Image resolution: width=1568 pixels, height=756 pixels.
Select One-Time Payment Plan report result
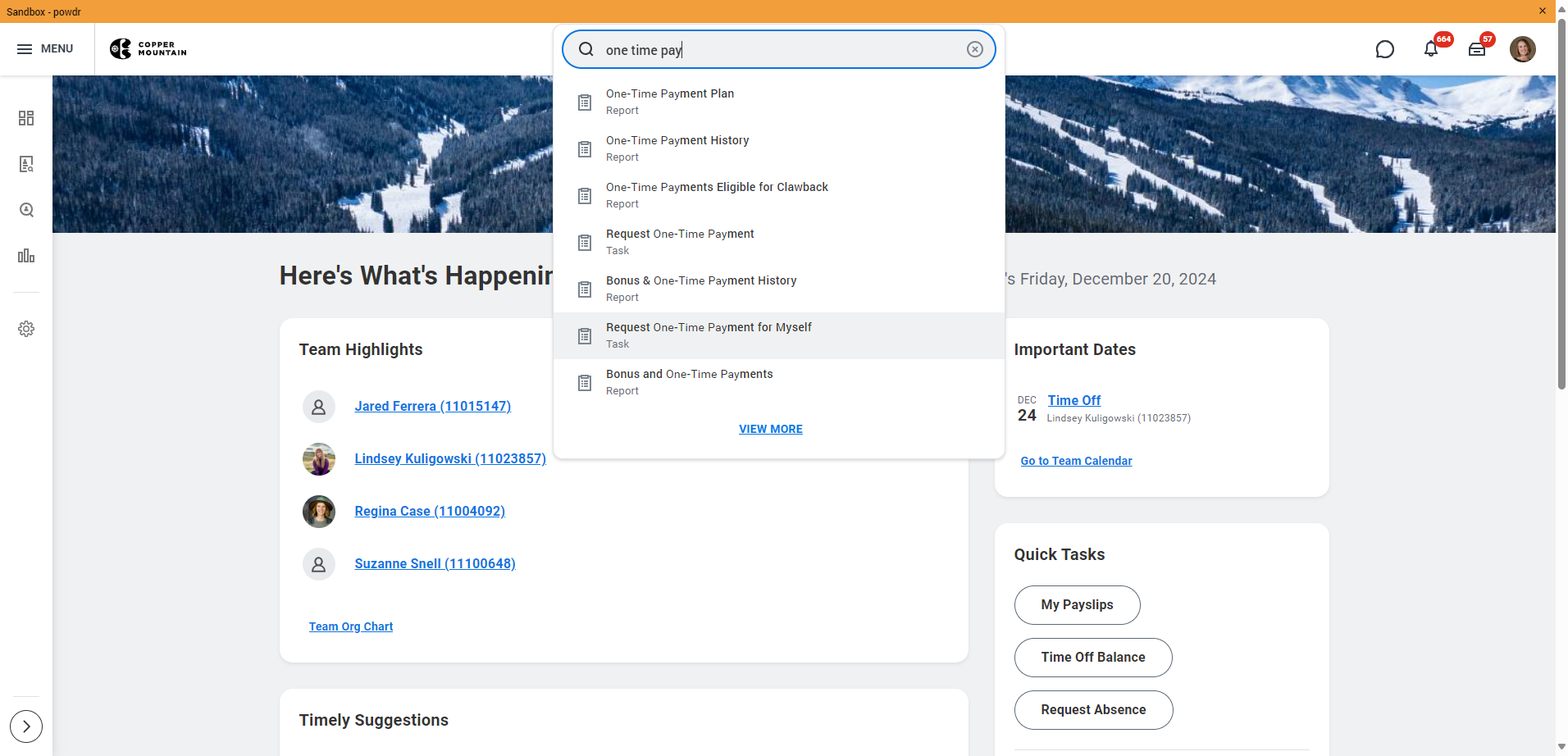[x=779, y=102]
